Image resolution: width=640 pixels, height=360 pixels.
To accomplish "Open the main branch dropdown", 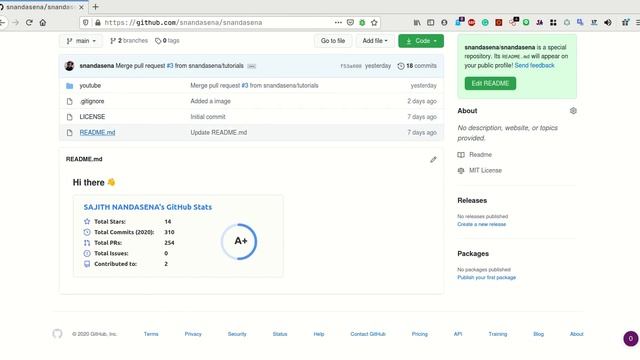I will click(x=81, y=41).
